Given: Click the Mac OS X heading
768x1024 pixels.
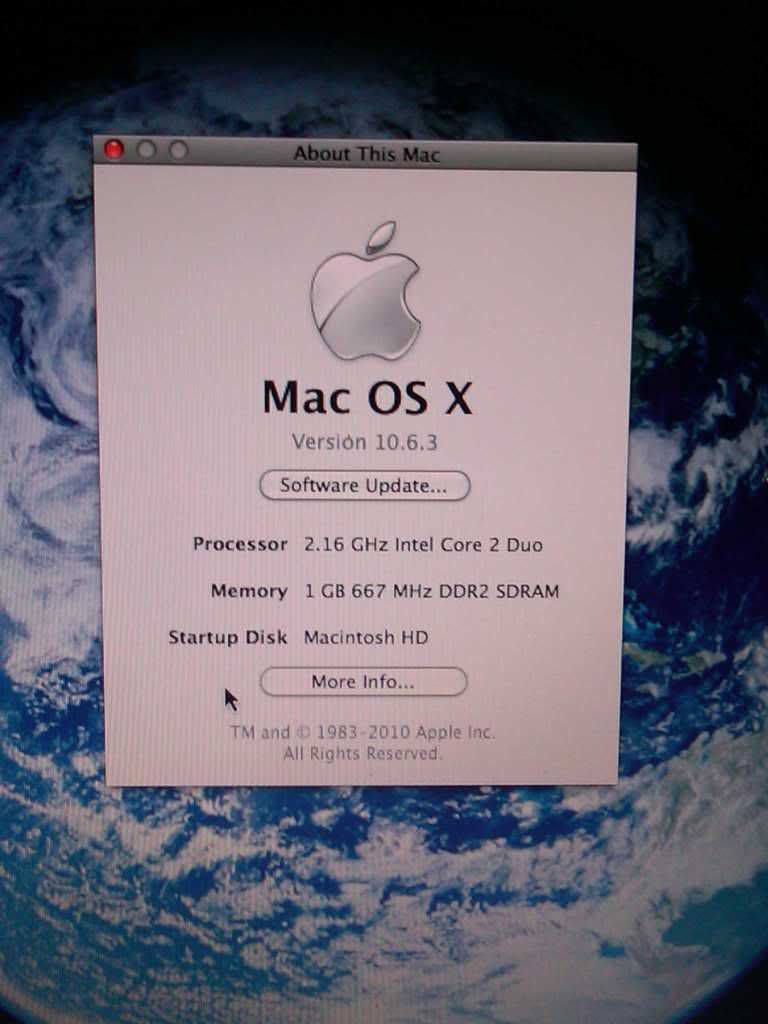Looking at the screenshot, I should tap(367, 397).
